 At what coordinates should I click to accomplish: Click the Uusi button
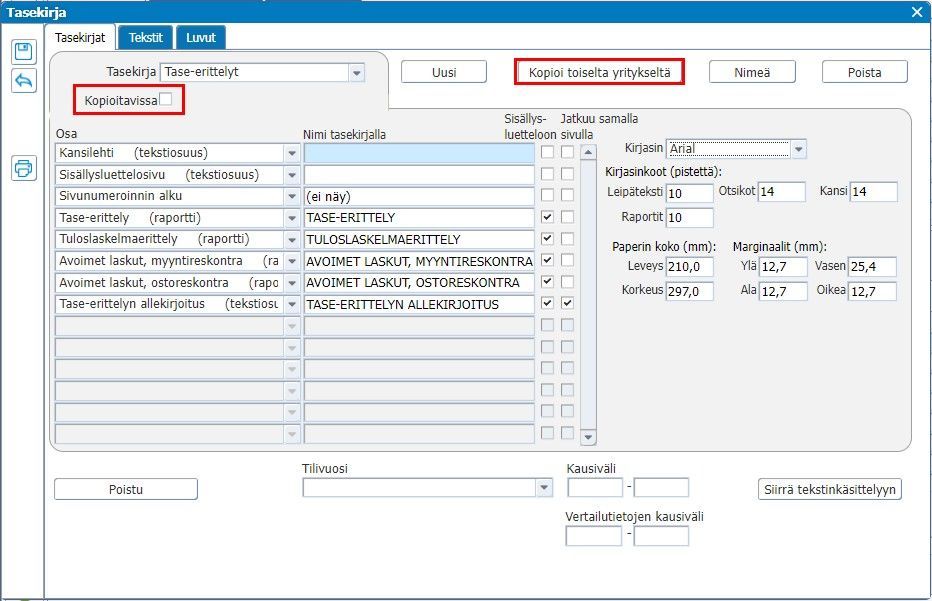click(443, 72)
